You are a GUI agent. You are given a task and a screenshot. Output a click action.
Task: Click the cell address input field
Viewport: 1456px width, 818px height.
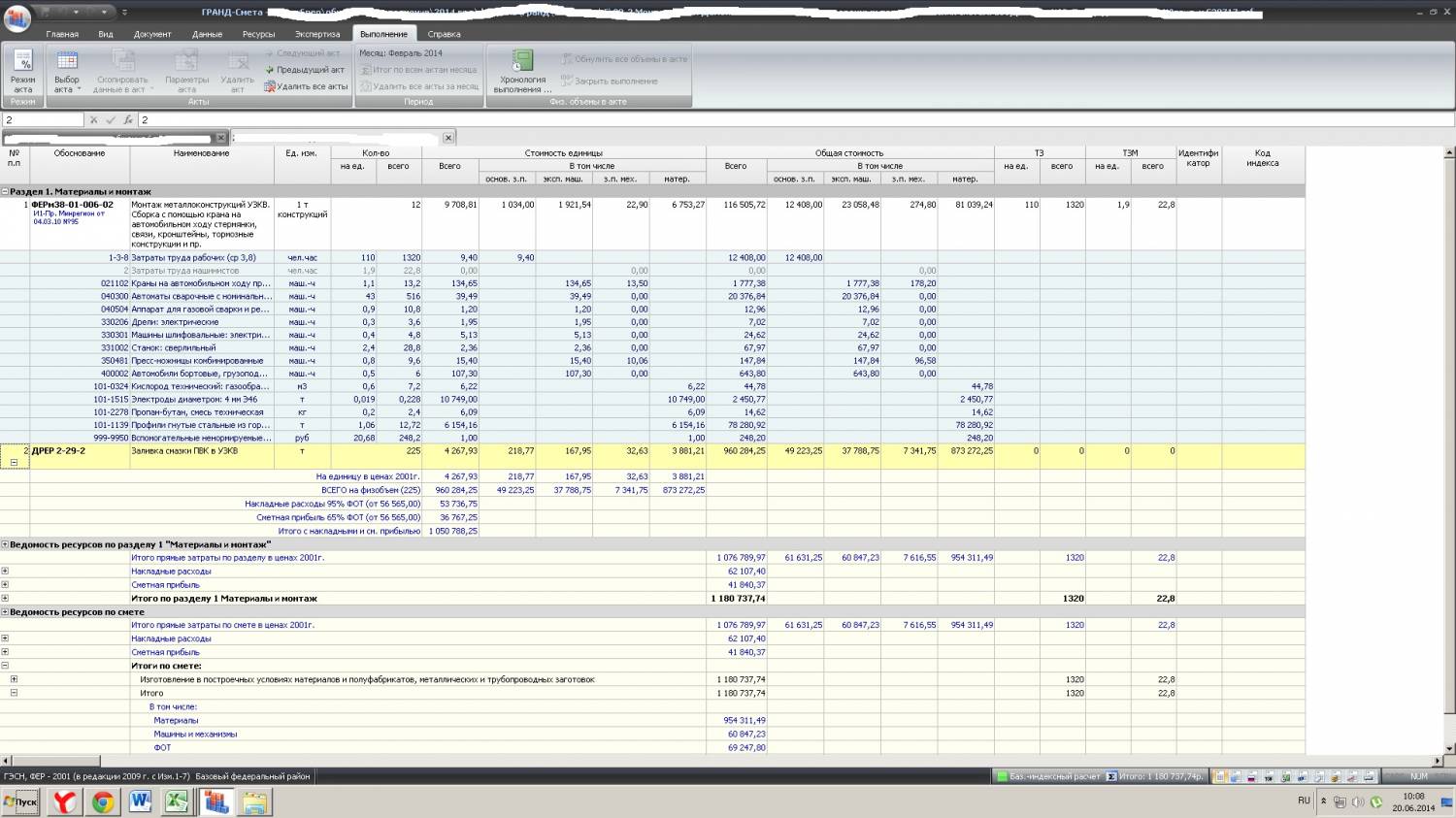44,120
